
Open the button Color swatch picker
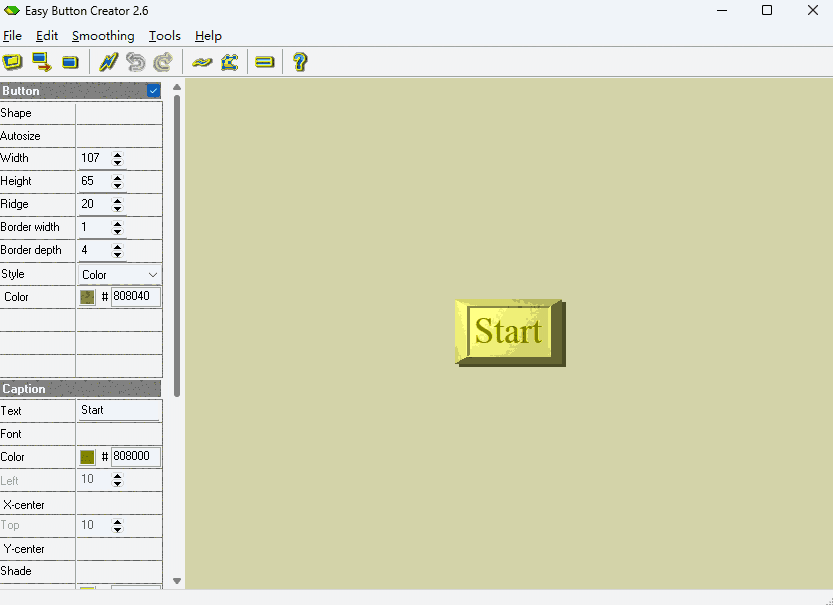pos(86,296)
